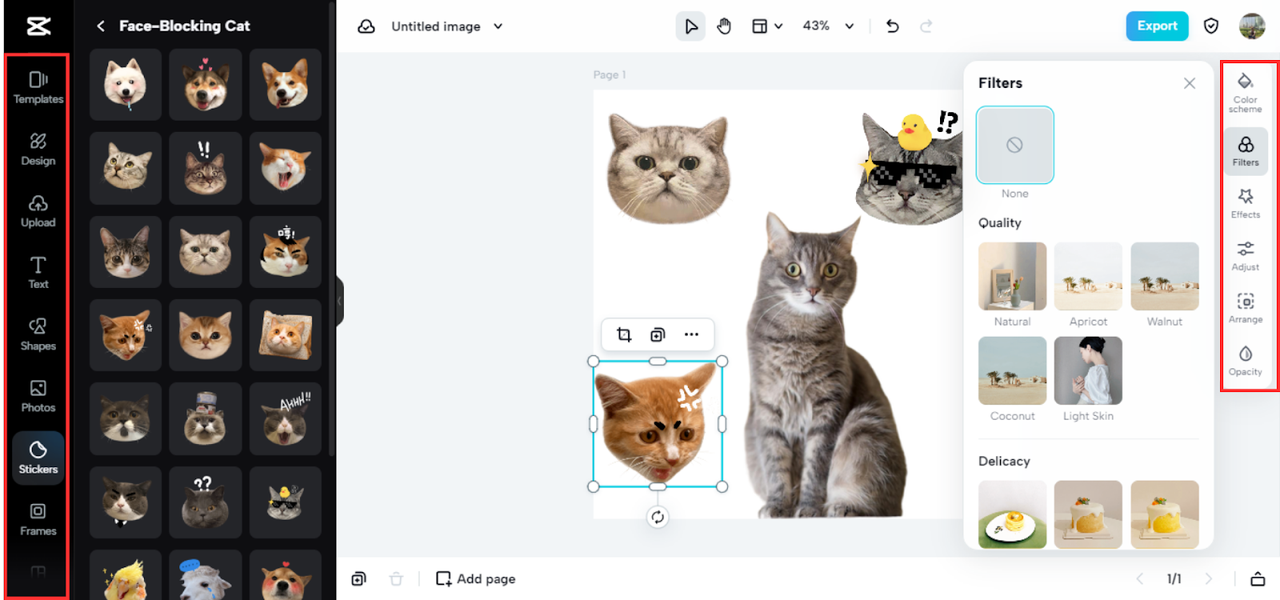1280x600 pixels.
Task: Click the 1/1 page counter
Action: (x=1175, y=579)
